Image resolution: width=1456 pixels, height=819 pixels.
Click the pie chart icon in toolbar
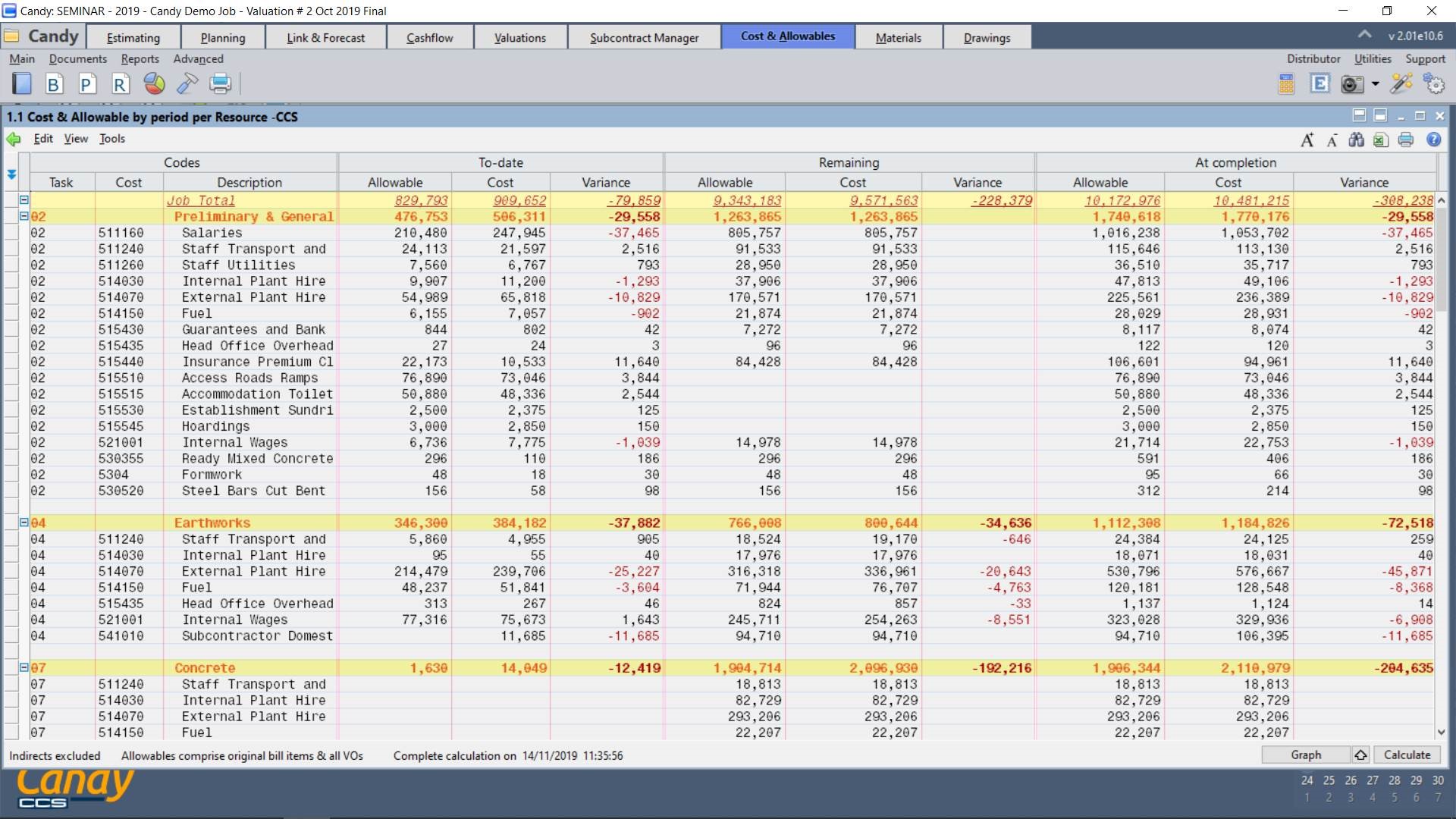pos(154,83)
